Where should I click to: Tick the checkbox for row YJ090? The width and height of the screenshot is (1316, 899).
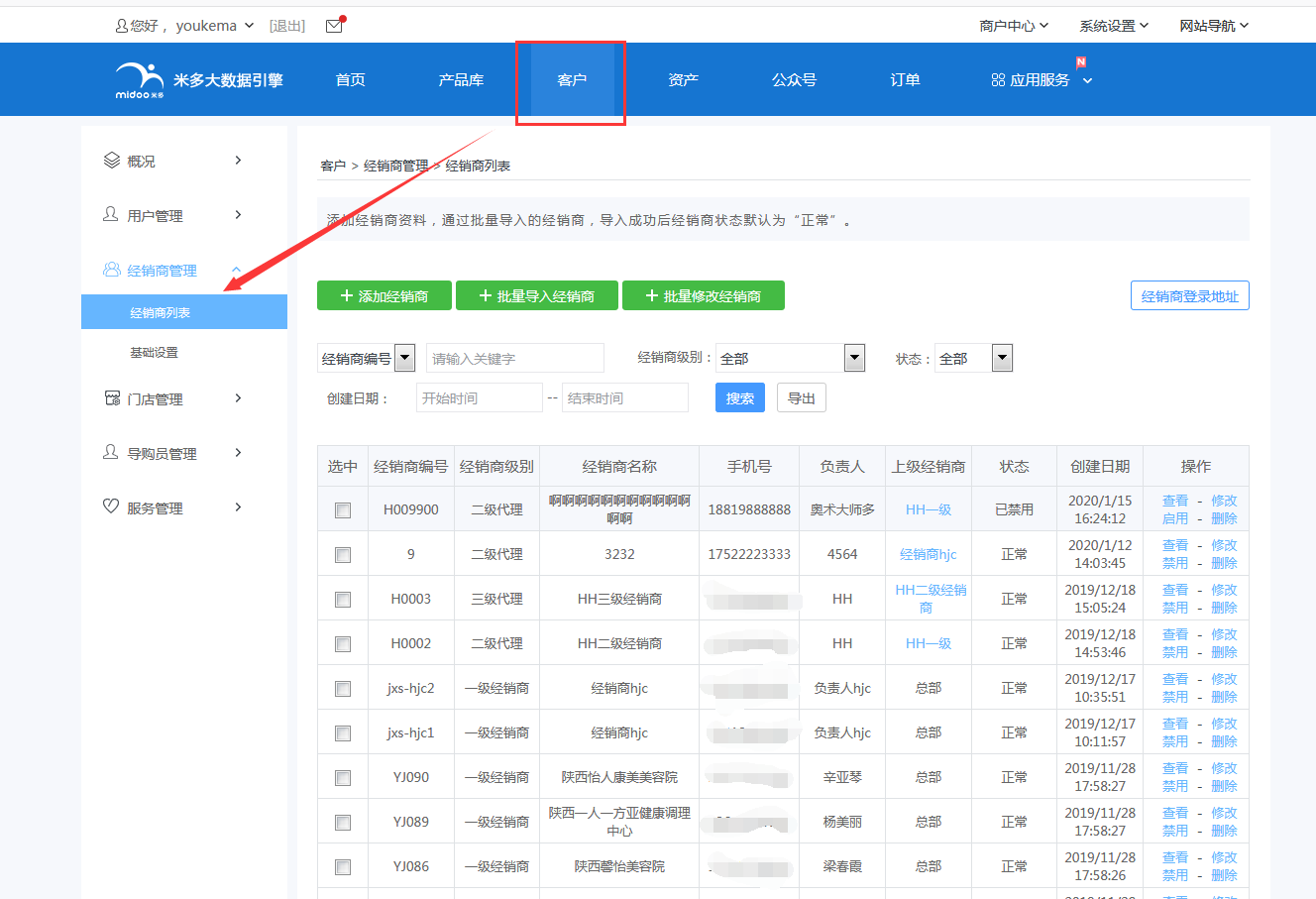[343, 778]
